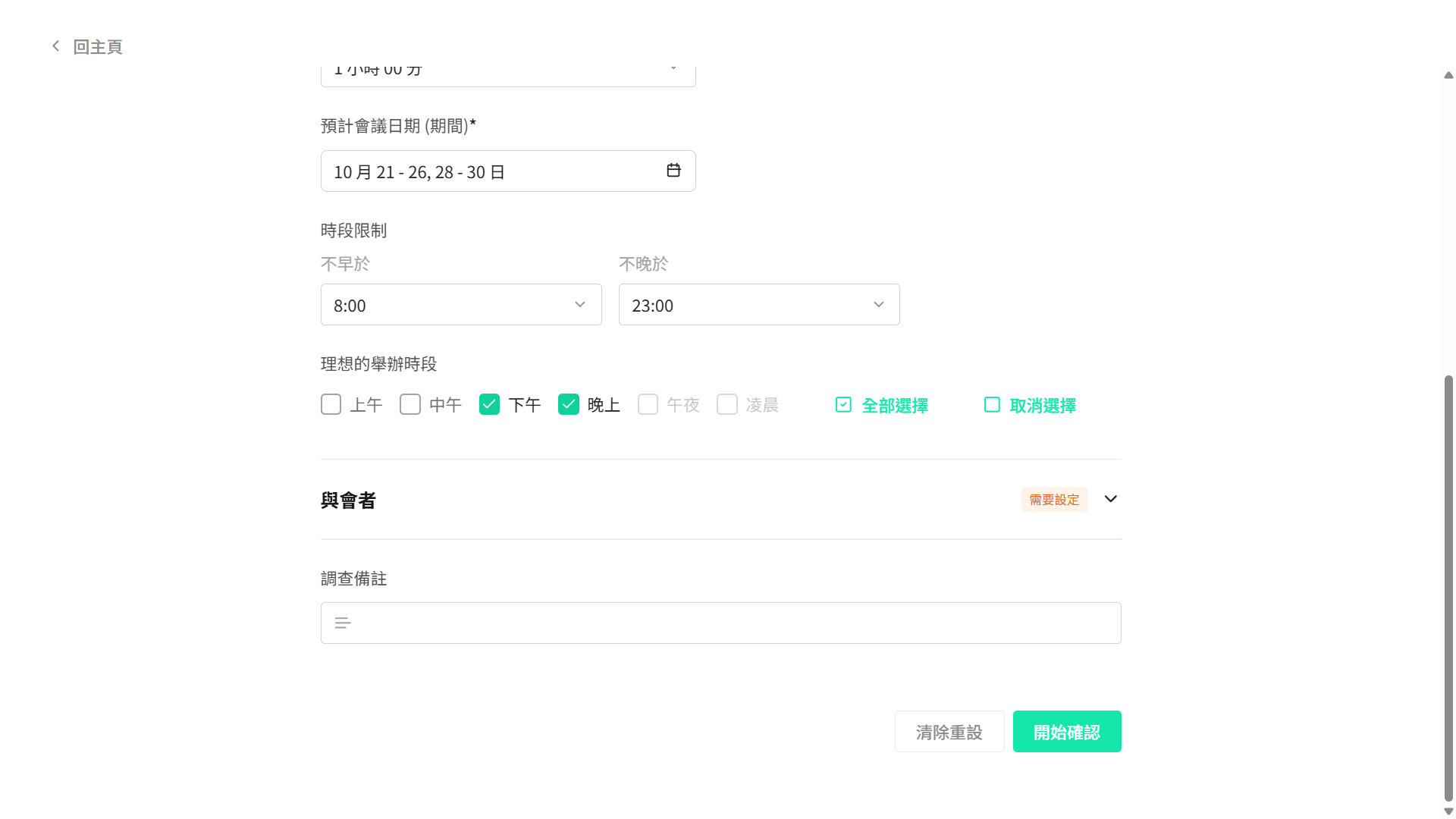
Task: Click the 全部選擇 checkbox icon
Action: [x=843, y=405]
